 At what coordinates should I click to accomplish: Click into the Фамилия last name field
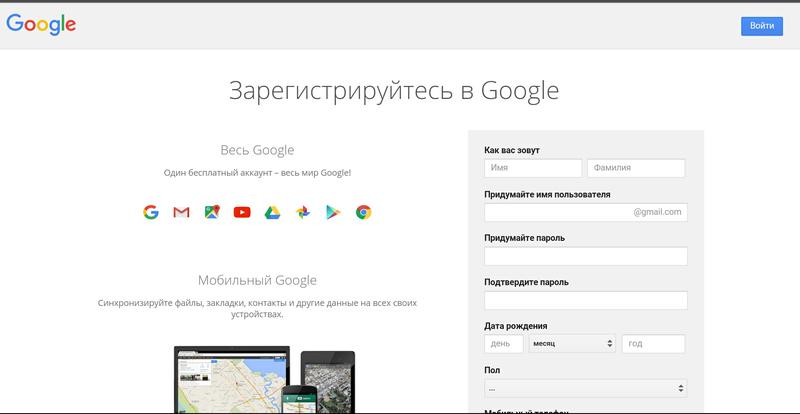[636, 168]
